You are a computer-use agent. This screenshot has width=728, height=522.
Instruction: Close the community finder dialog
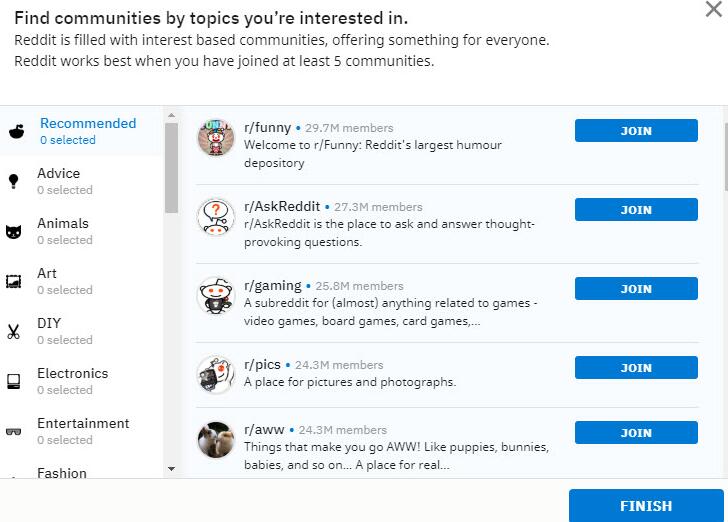(714, 8)
